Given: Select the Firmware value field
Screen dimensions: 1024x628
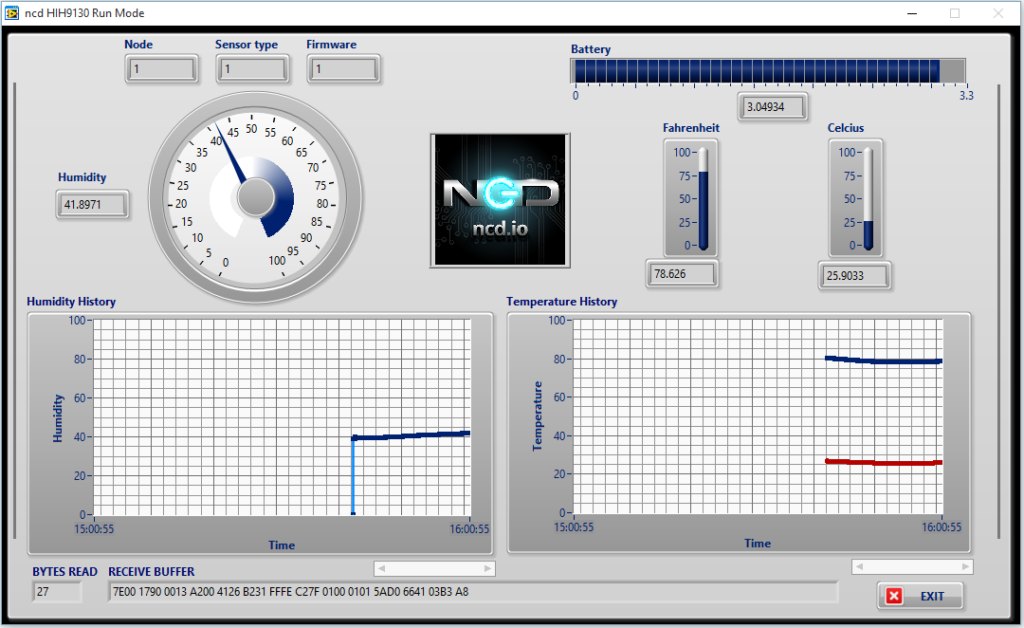Looking at the screenshot, I should [344, 69].
